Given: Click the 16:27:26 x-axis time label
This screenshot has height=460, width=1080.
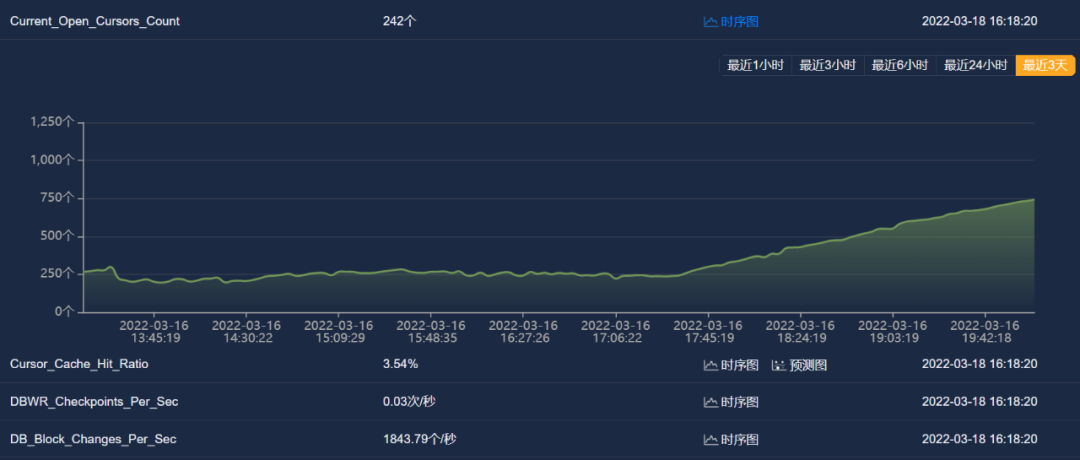Looking at the screenshot, I should pos(523,338).
